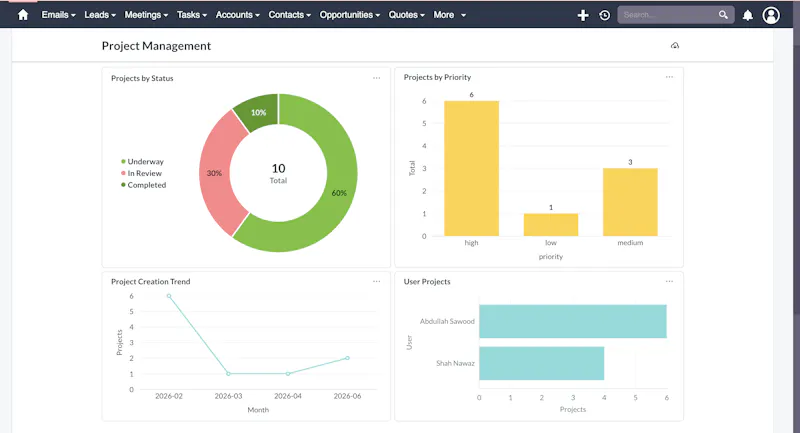Click the 2026-06 trend data point
This screenshot has width=800, height=433.
coord(347,358)
